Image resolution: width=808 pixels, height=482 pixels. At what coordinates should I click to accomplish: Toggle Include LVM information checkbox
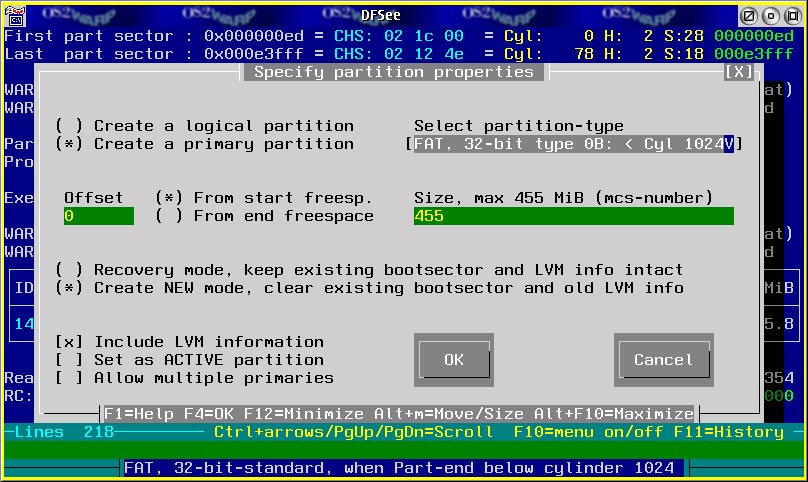pyautogui.click(x=190, y=342)
